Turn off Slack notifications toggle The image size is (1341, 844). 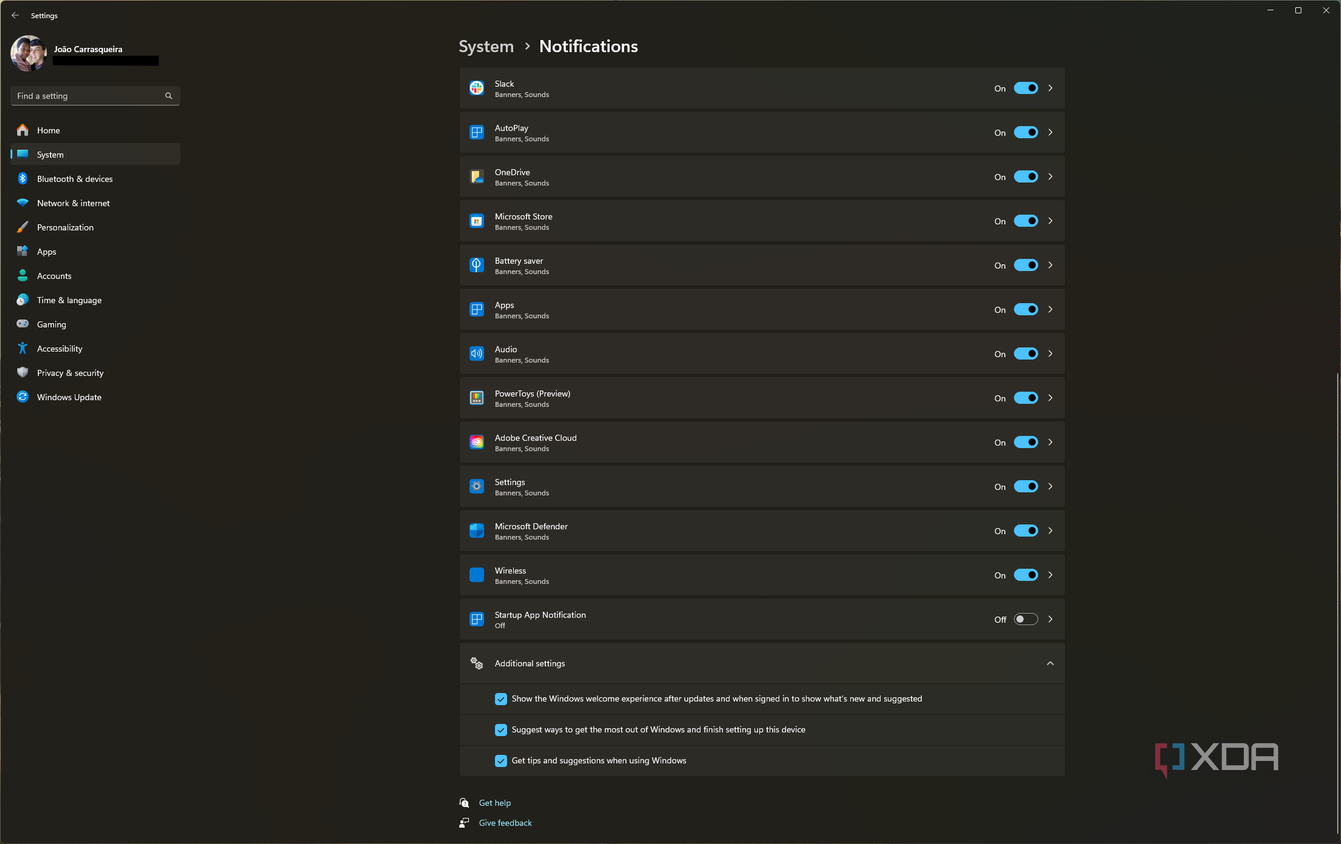coord(1026,88)
